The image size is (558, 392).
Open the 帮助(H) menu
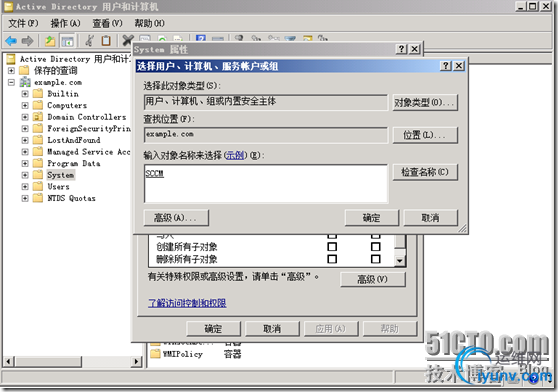[149, 23]
